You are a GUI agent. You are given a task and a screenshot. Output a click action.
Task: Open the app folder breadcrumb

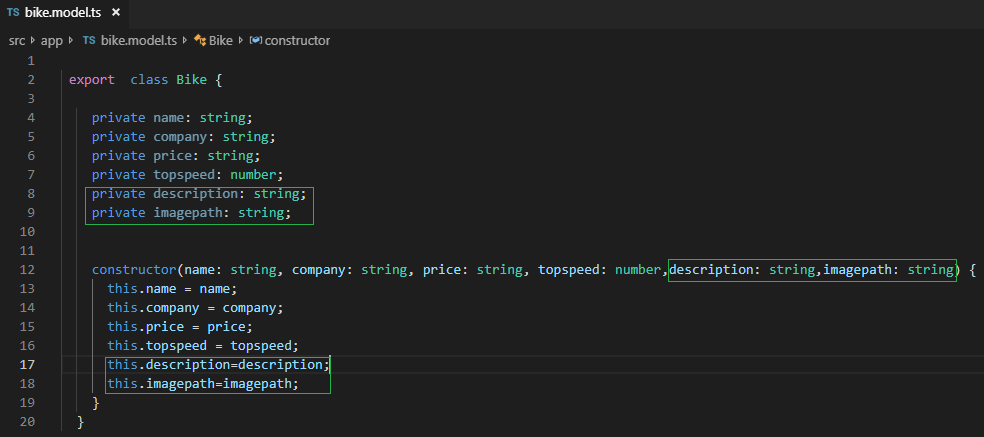(51, 41)
